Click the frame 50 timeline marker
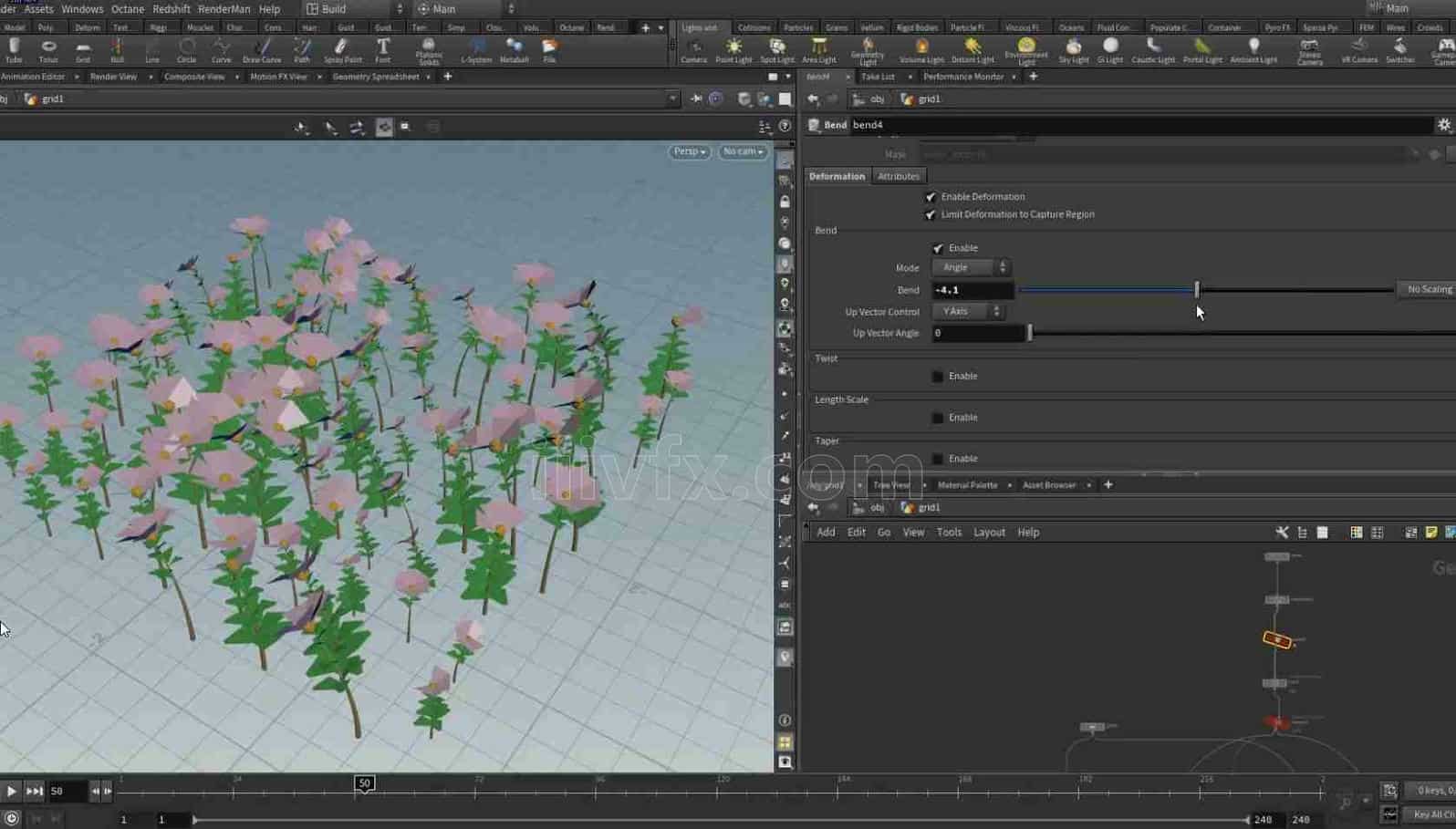This screenshot has width=1456, height=829. (364, 783)
